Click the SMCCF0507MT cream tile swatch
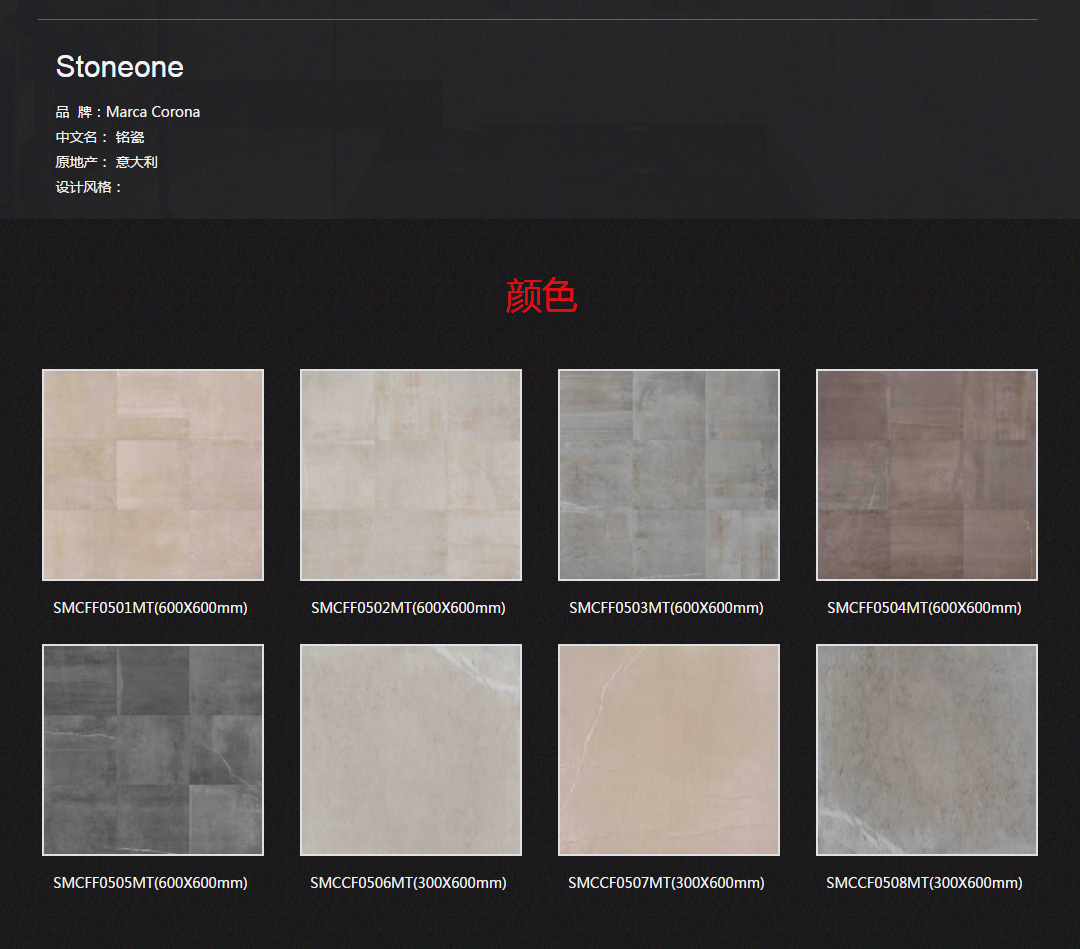The image size is (1080, 949). click(669, 750)
